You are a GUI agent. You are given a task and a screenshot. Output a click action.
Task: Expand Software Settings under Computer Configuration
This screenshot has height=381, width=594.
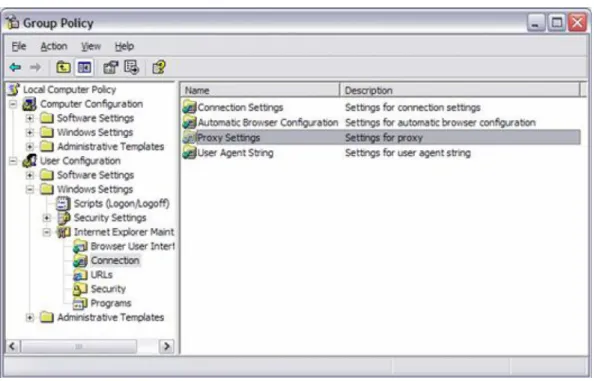point(30,118)
